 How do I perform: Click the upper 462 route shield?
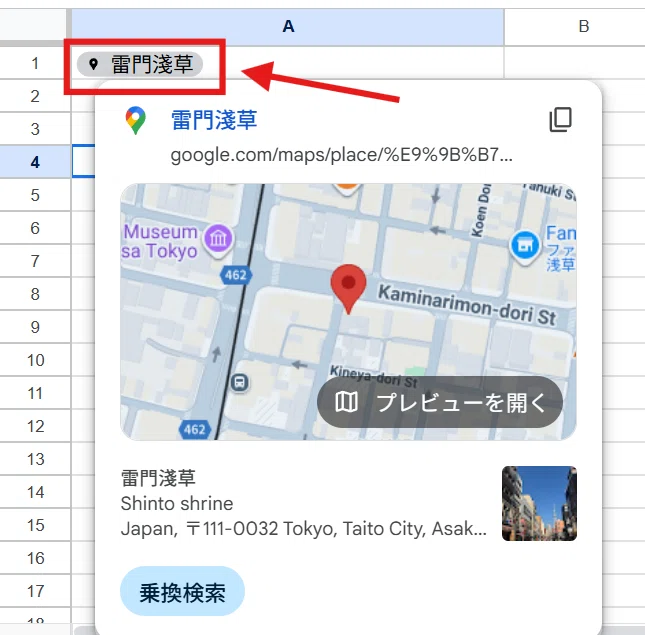(236, 275)
